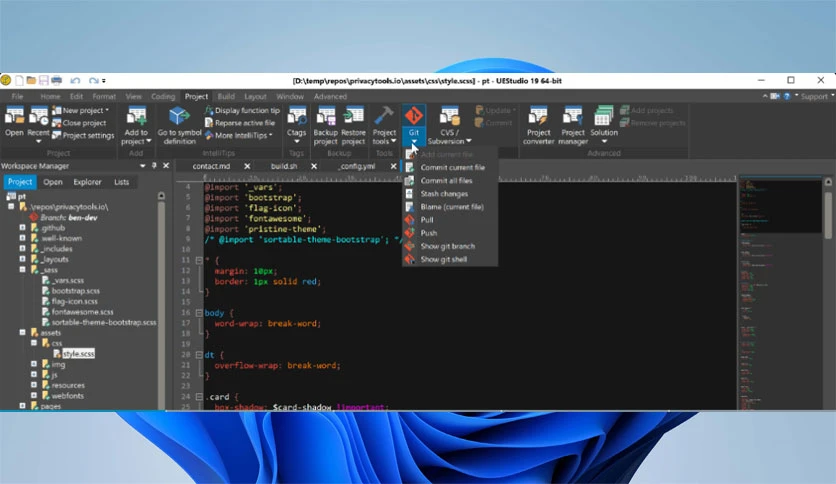
Task: Click the code minimap preview
Action: point(780,293)
